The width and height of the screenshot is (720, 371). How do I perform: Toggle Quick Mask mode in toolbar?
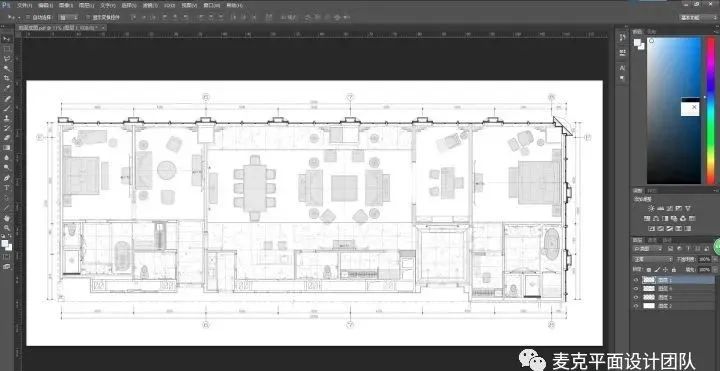[x=6, y=256]
